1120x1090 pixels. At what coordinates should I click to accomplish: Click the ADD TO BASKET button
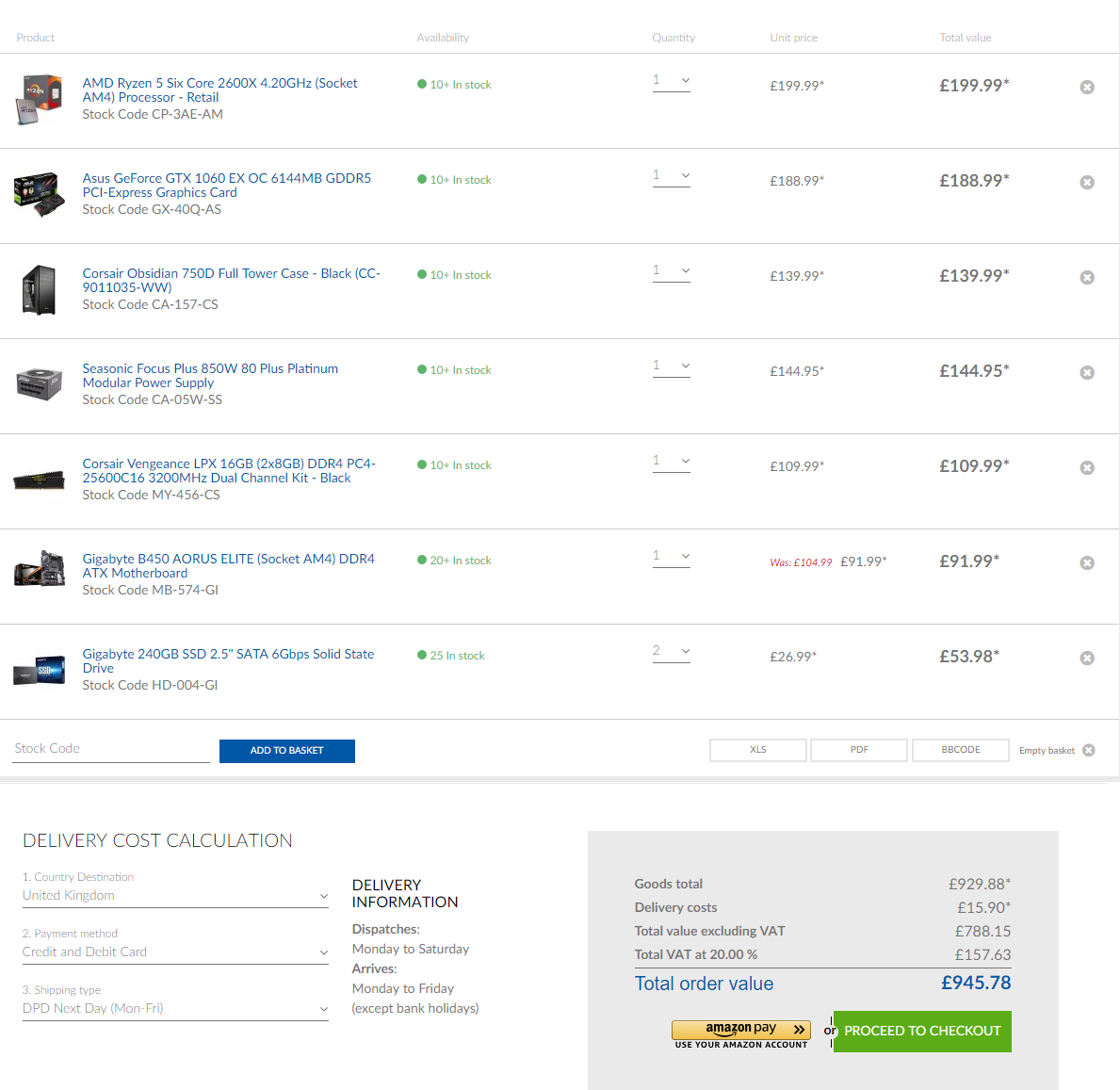(287, 751)
